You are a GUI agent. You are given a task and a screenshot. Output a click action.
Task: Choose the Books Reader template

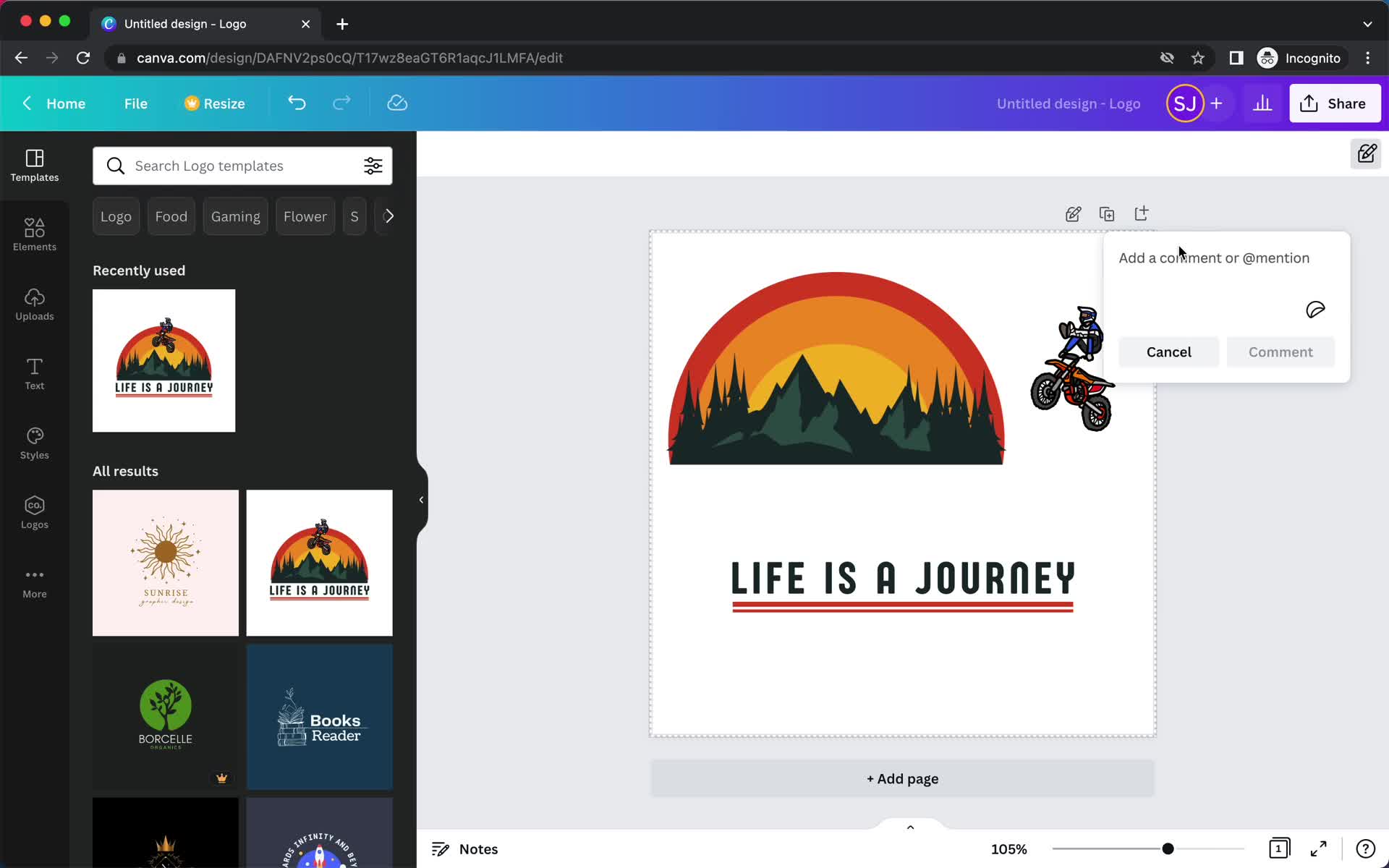coord(320,717)
